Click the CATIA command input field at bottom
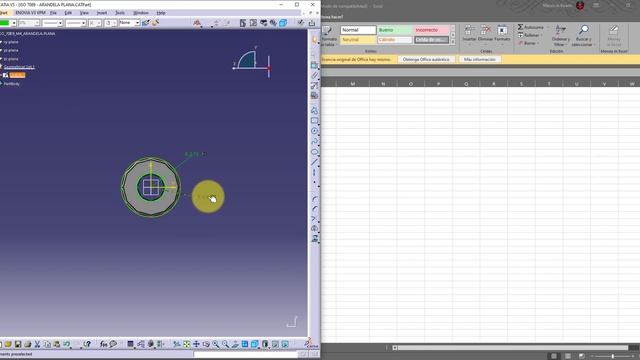640x360 pixels. click(246, 354)
